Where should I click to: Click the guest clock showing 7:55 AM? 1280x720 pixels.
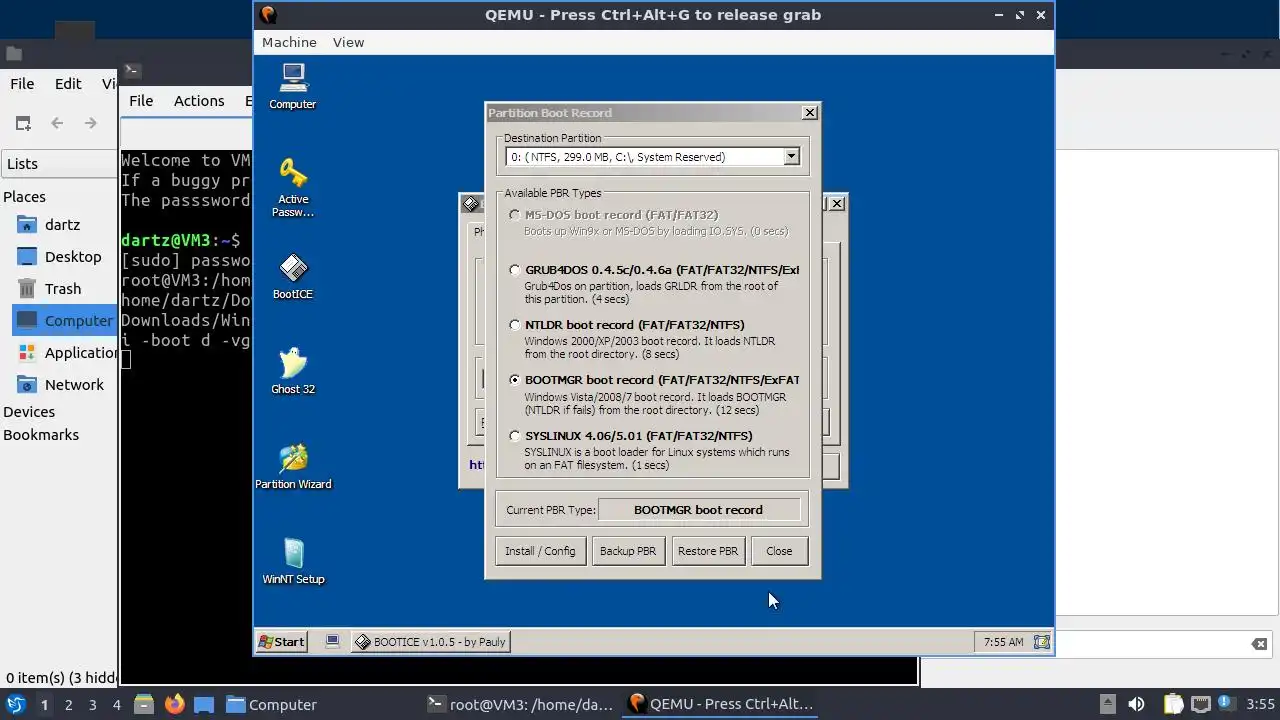point(1003,642)
